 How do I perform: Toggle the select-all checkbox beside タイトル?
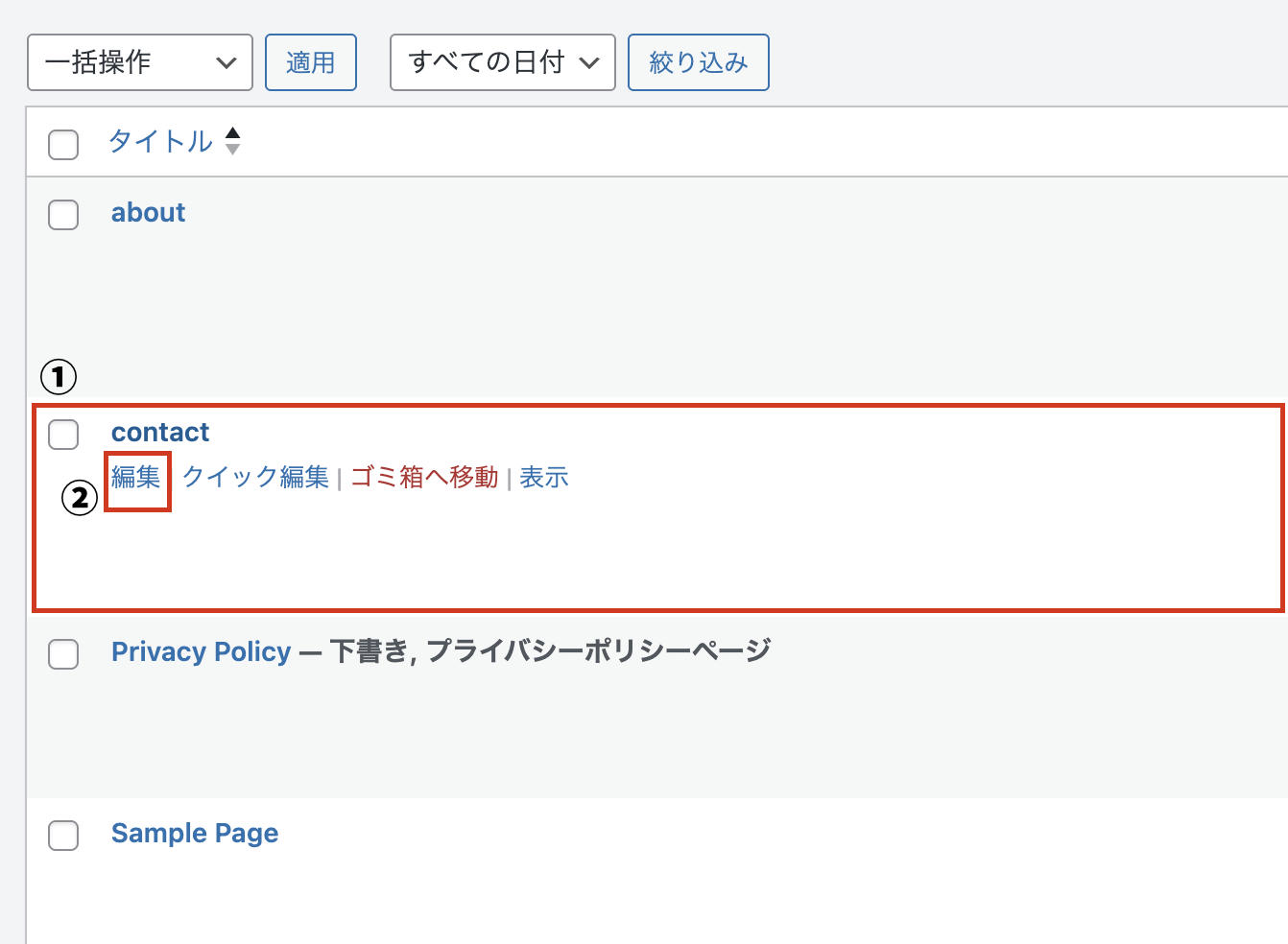pos(63,145)
